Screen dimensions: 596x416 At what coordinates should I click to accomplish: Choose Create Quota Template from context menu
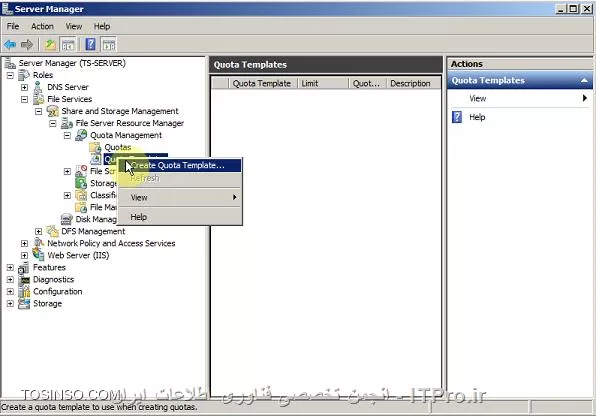[180, 165]
